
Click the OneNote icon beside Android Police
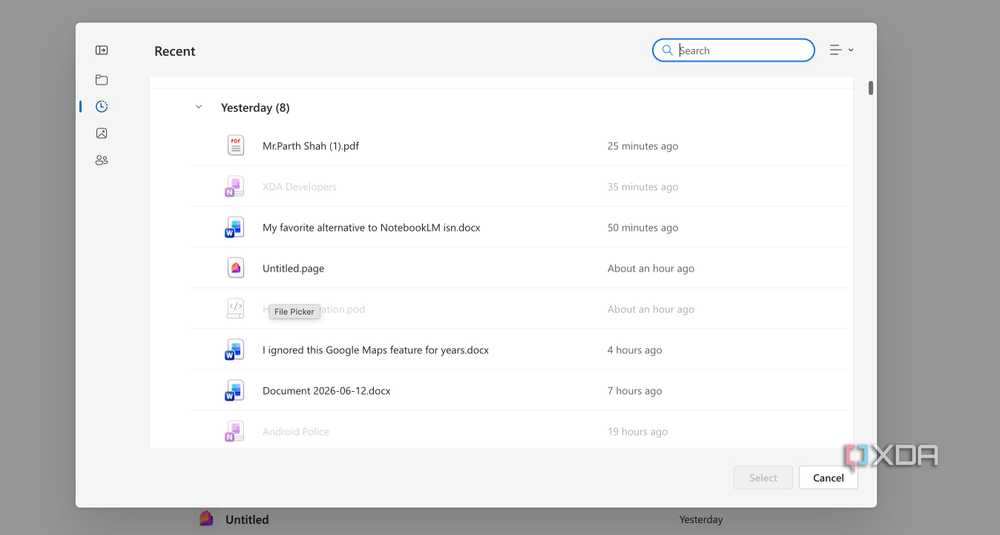pyautogui.click(x=234, y=432)
